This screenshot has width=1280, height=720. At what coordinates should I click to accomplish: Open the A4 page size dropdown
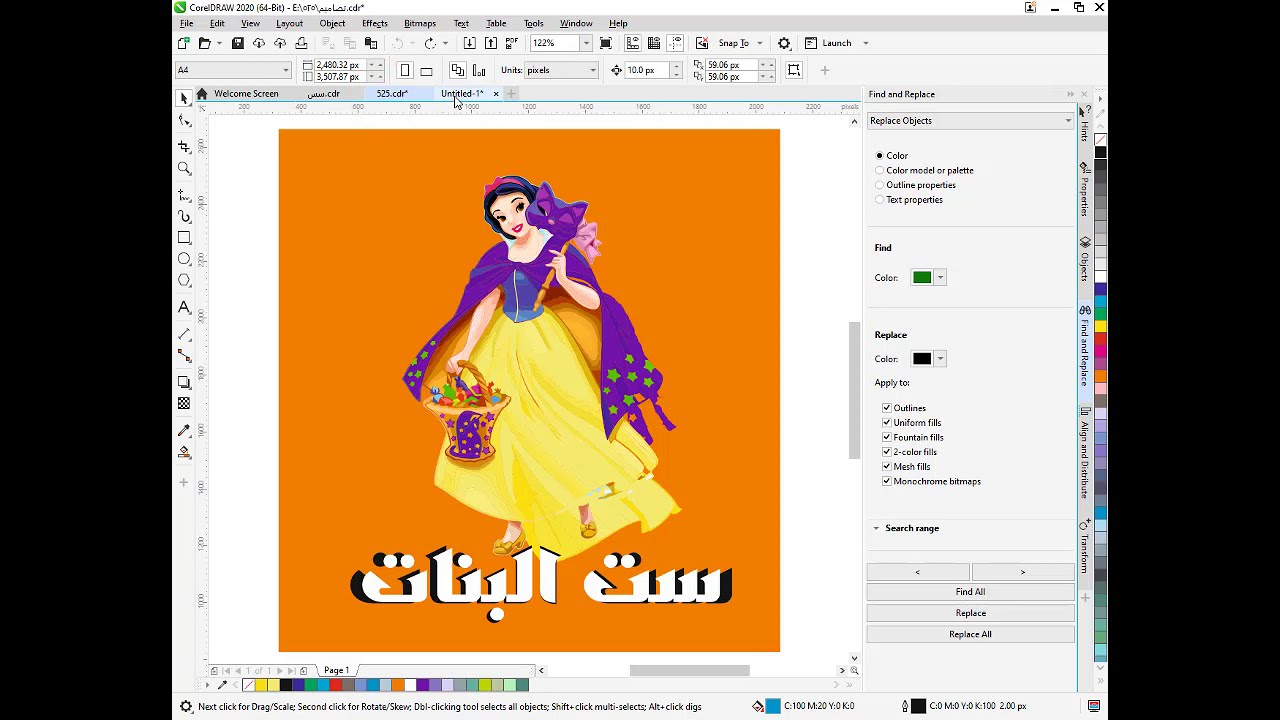point(285,70)
